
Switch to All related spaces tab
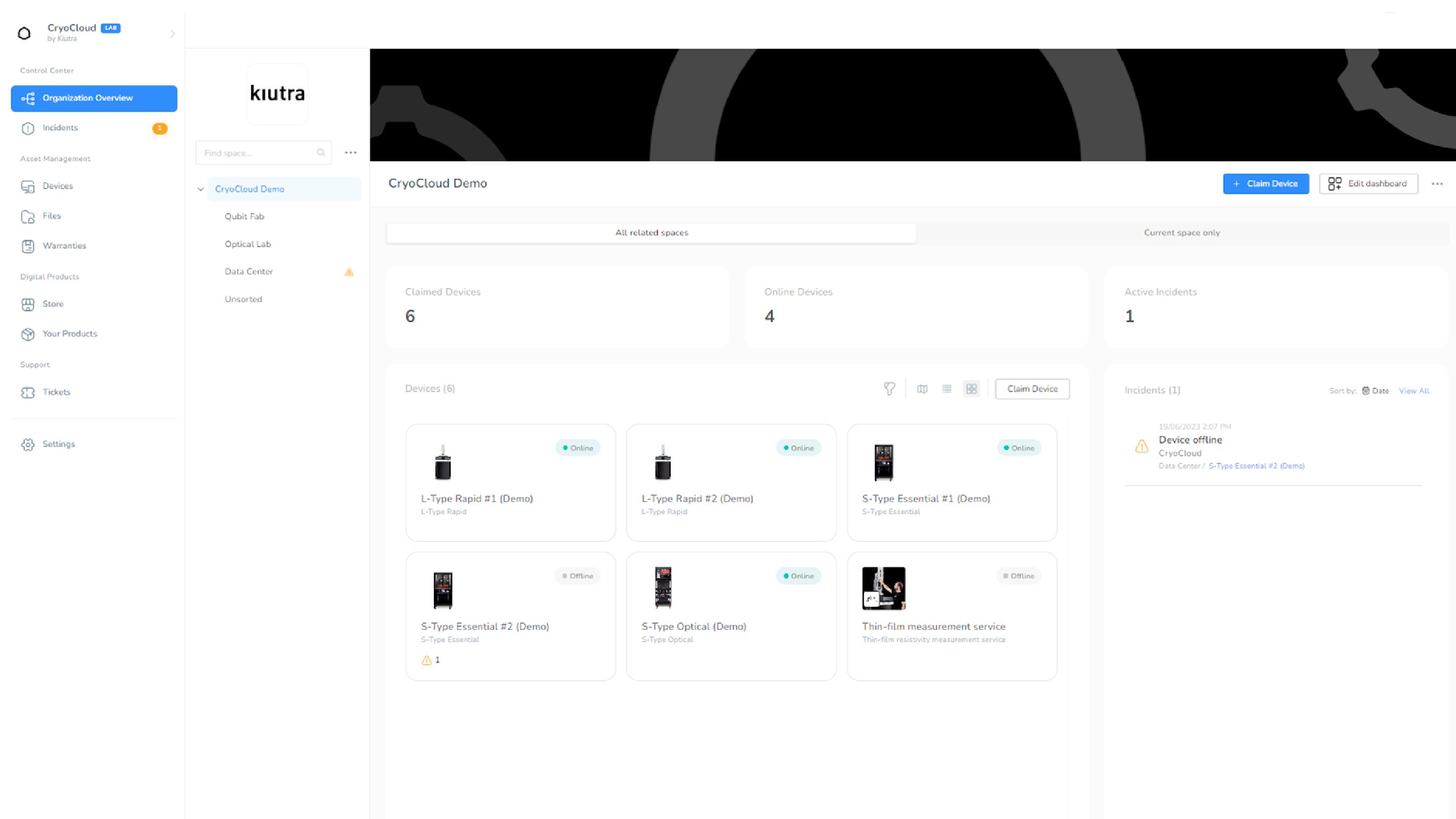pyautogui.click(x=651, y=232)
